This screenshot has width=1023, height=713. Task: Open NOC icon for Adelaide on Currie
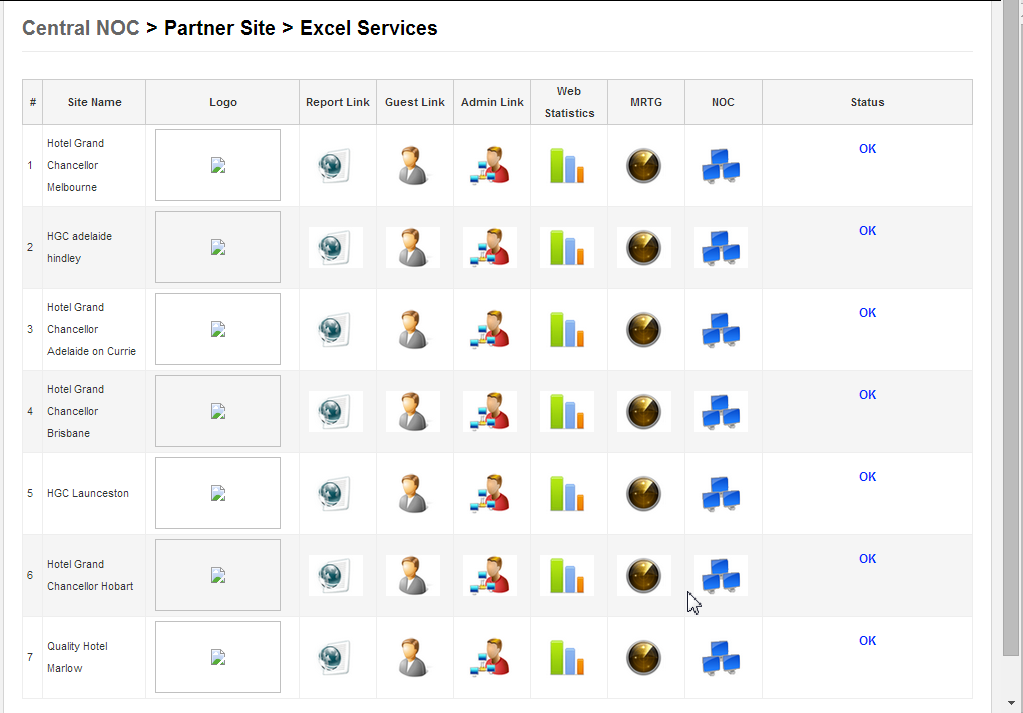(721, 329)
